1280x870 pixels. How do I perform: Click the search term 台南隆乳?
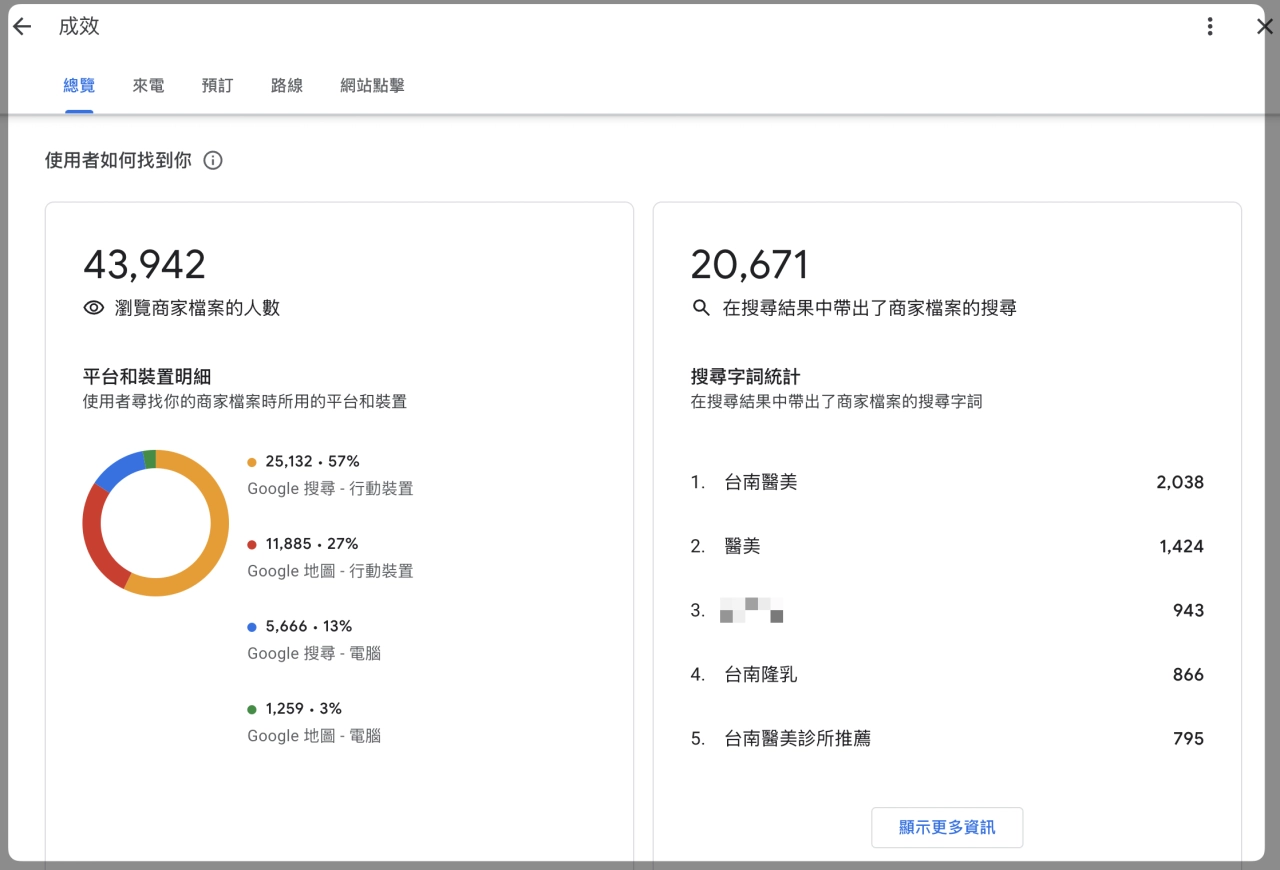click(x=761, y=675)
